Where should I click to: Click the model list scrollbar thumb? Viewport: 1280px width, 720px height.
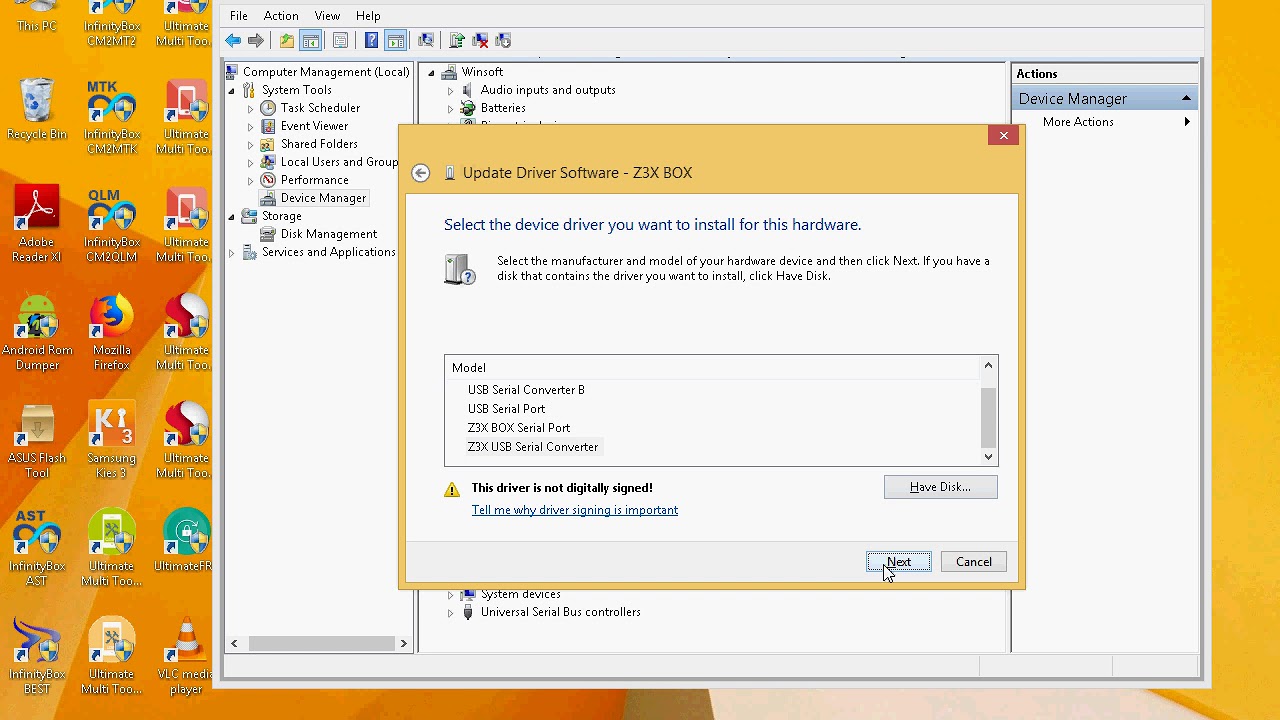pyautogui.click(x=989, y=418)
